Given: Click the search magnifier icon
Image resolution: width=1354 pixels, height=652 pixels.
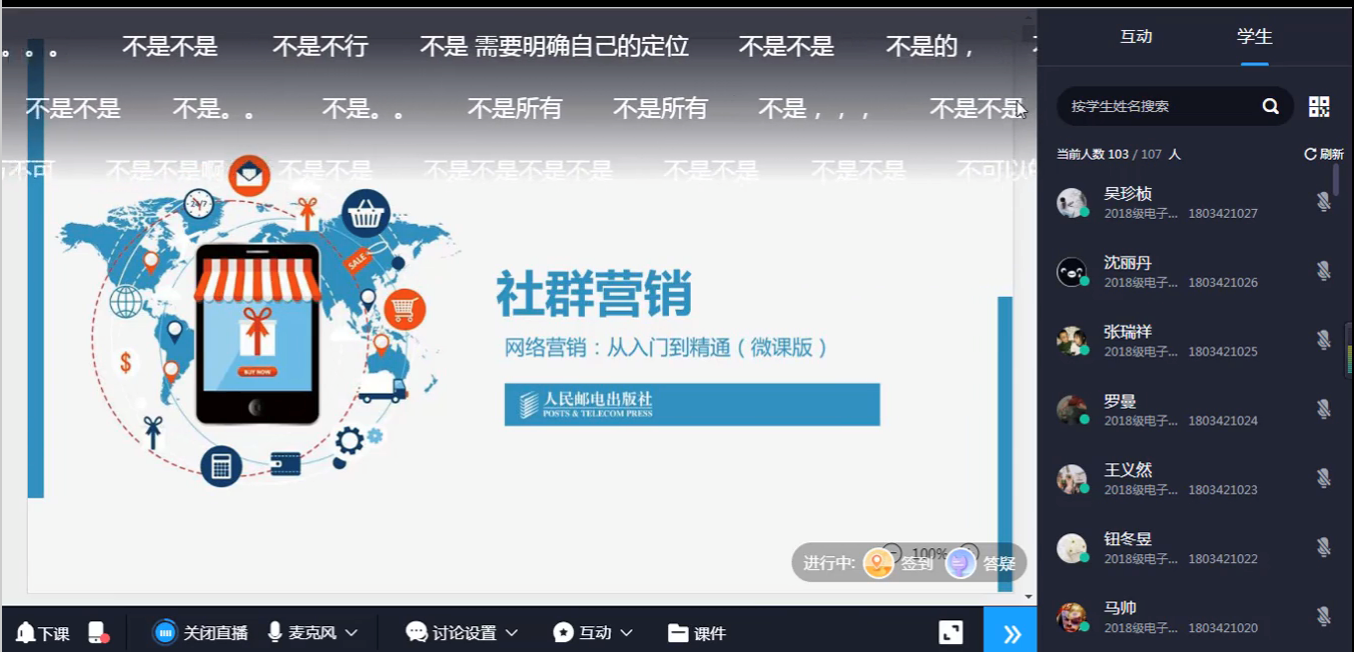Looking at the screenshot, I should click(x=1270, y=106).
